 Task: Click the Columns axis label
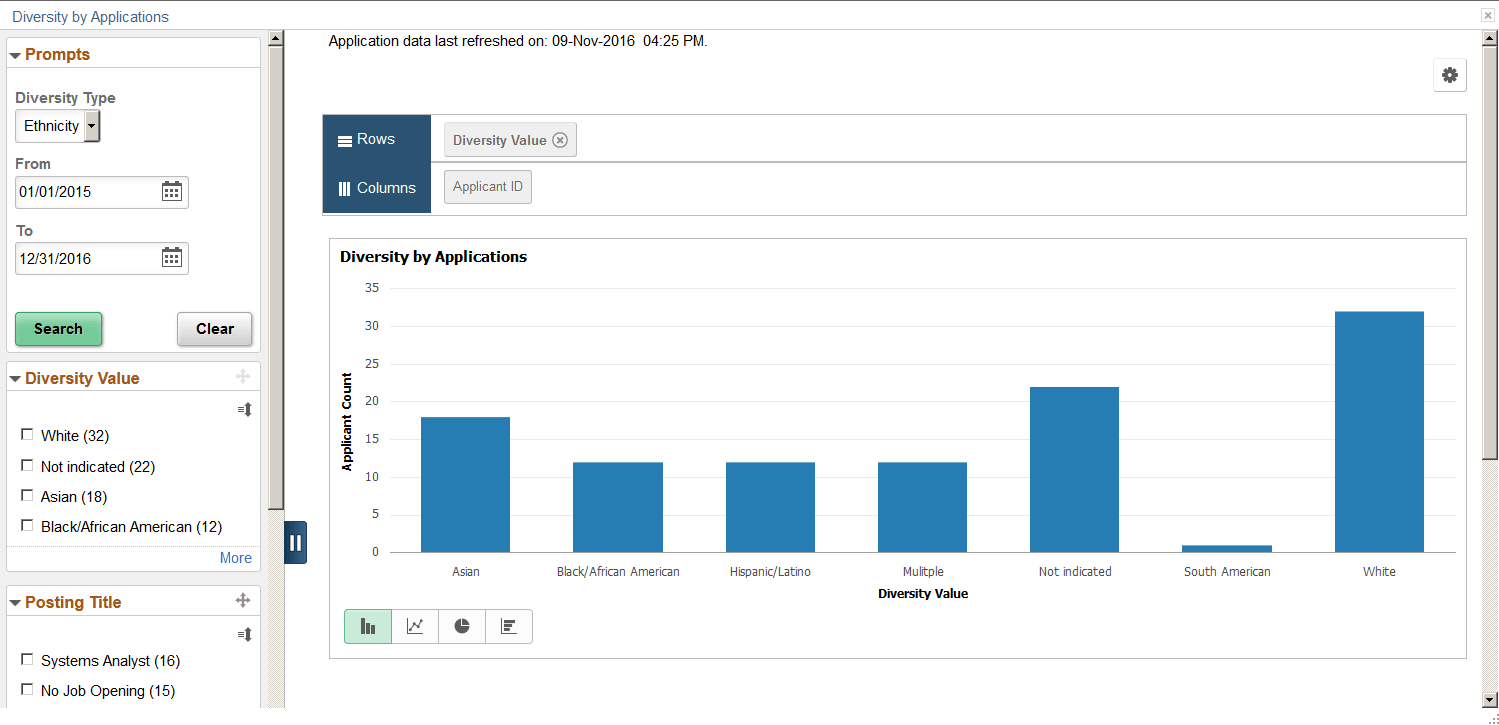(376, 188)
